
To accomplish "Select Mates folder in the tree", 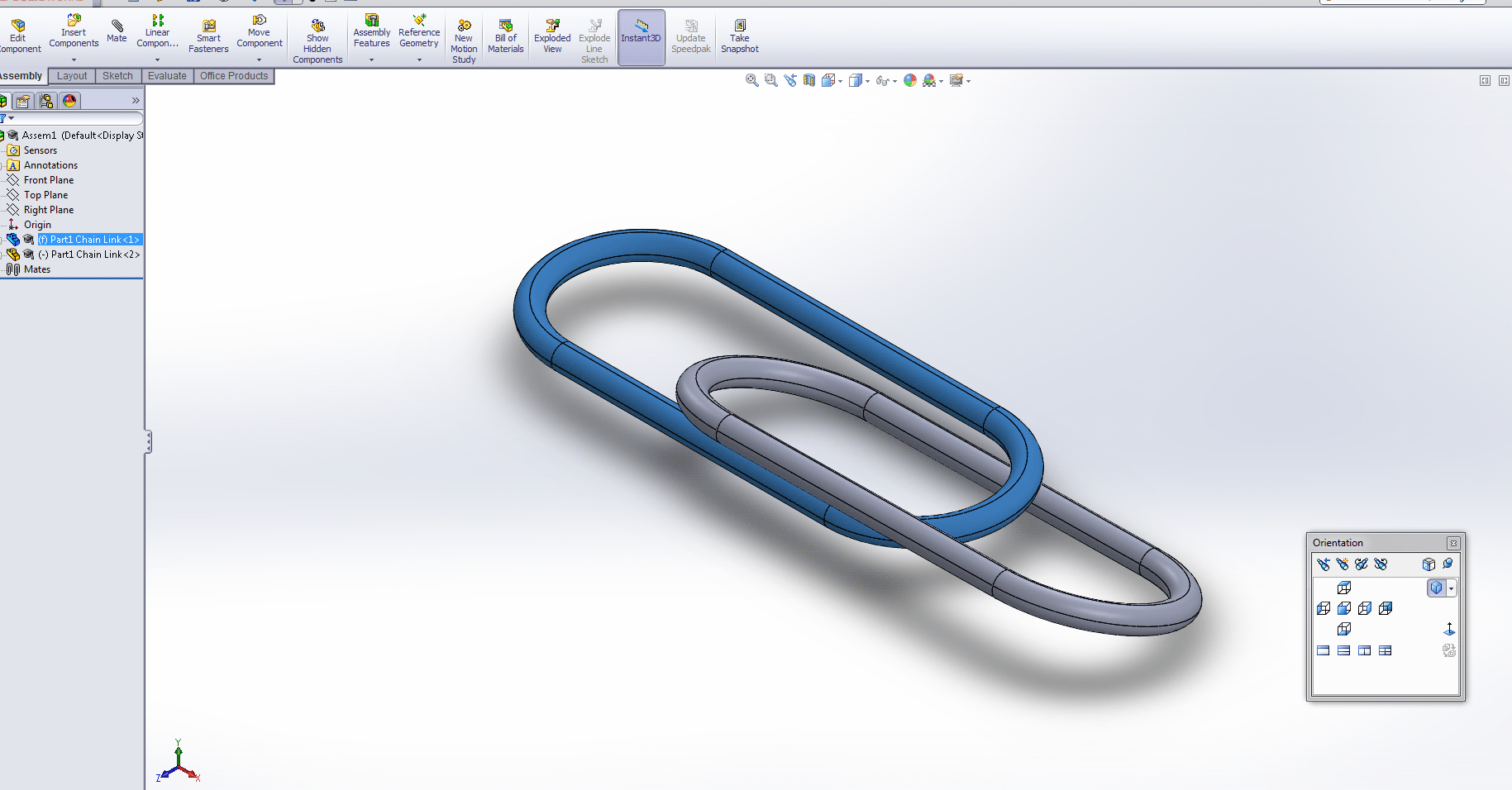I will 37,269.
